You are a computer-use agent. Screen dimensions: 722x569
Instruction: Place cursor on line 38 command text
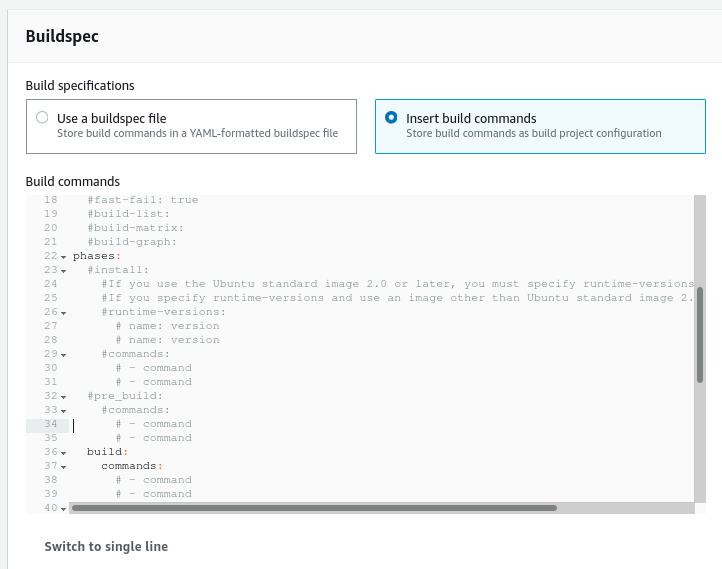[x=154, y=480]
